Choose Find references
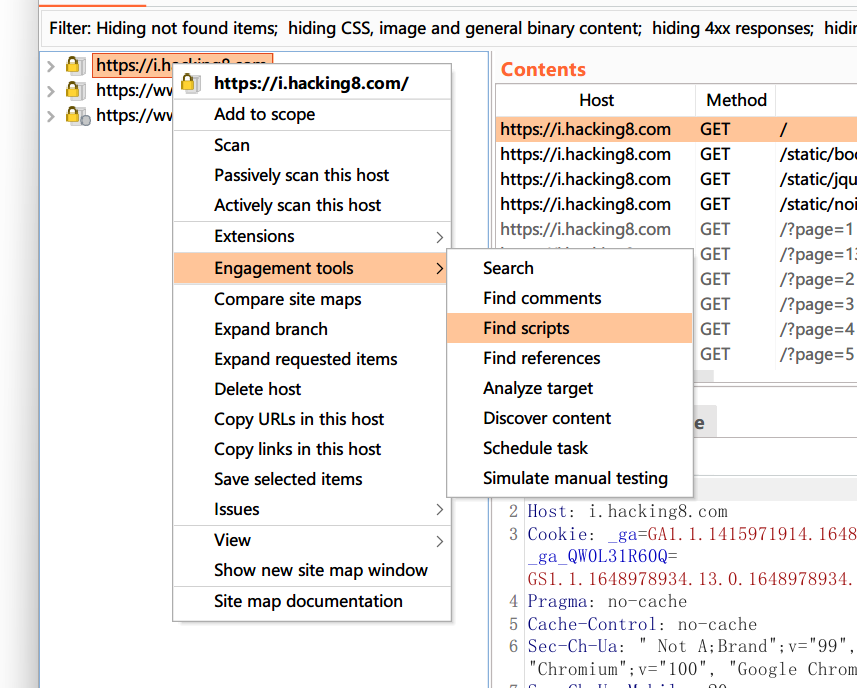857x688 pixels. click(x=570, y=358)
